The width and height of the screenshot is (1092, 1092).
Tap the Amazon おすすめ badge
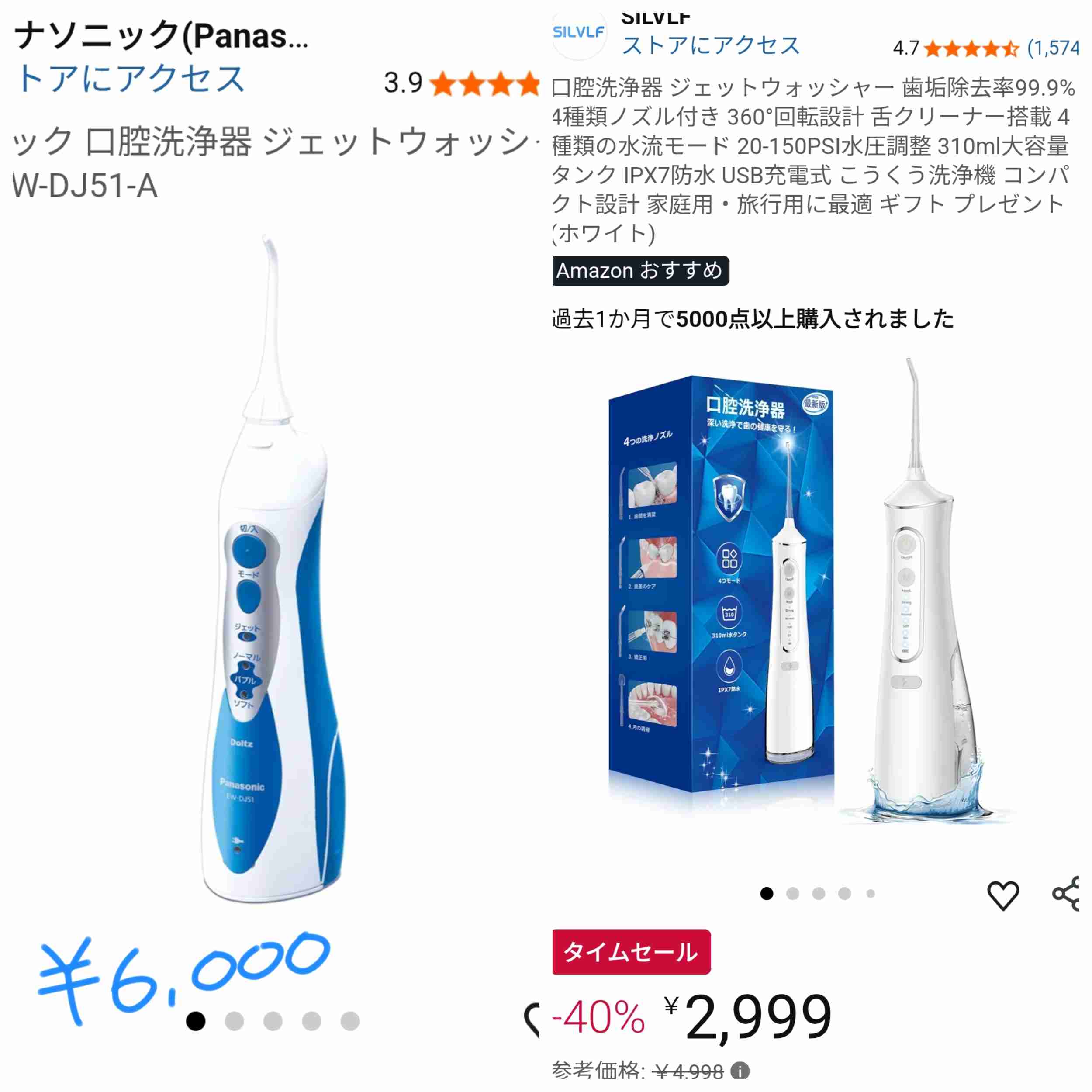(x=640, y=271)
